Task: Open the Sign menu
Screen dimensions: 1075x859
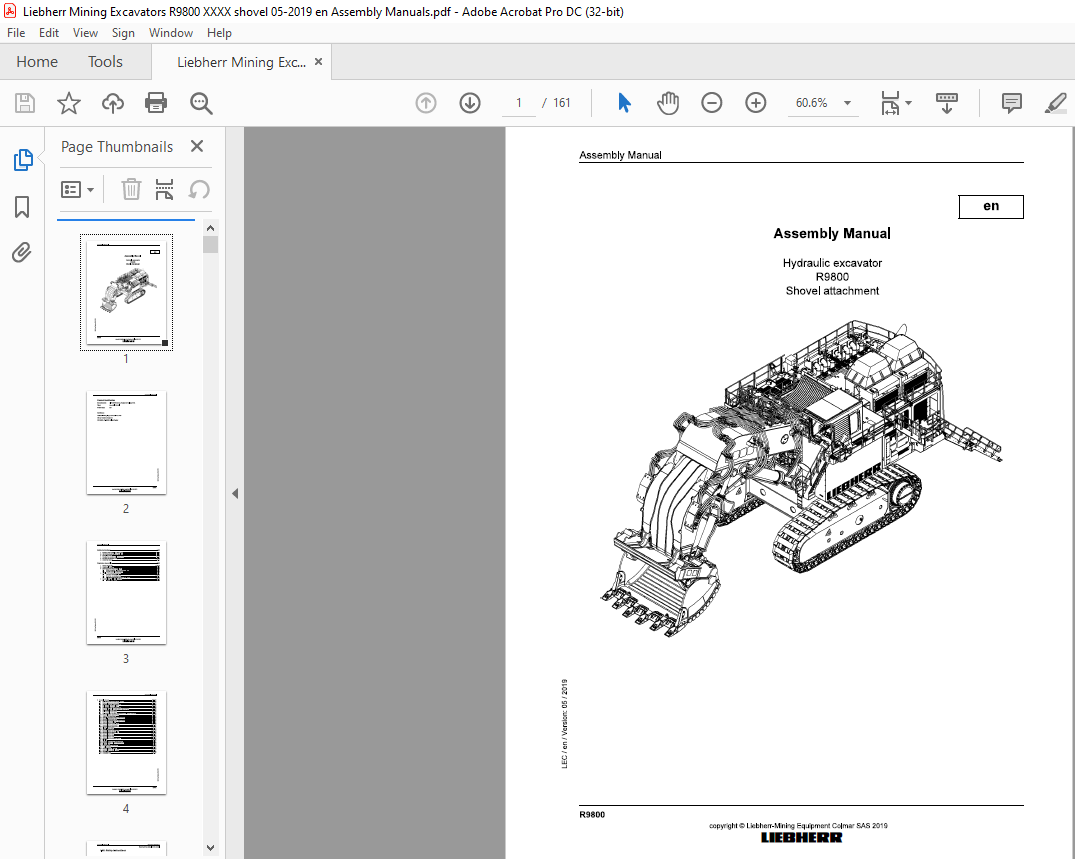Action: (x=123, y=33)
